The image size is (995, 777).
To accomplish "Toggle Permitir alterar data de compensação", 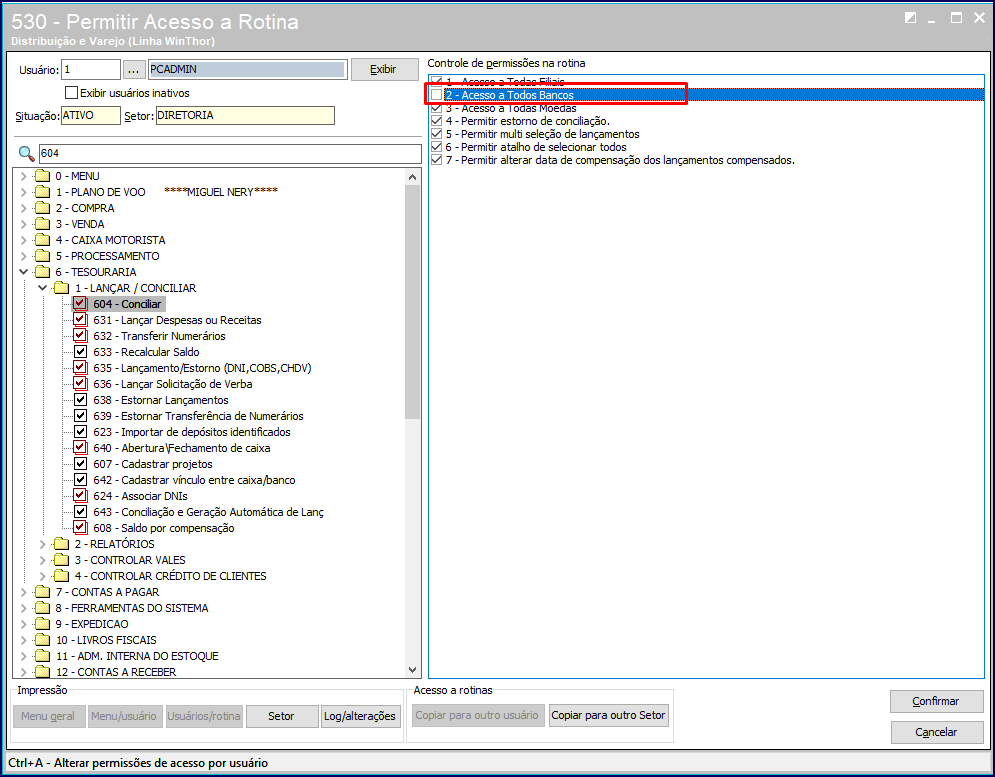I will click(x=437, y=160).
